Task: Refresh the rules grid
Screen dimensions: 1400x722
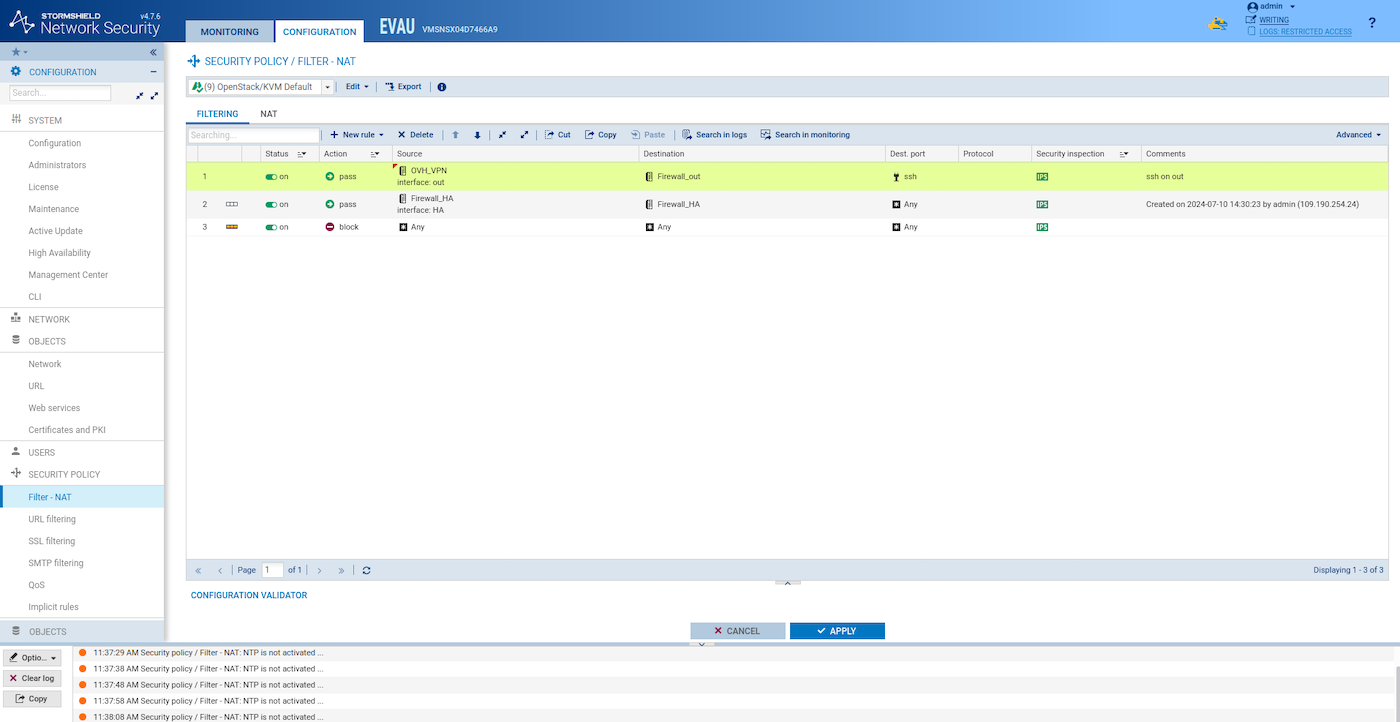Action: 367,570
